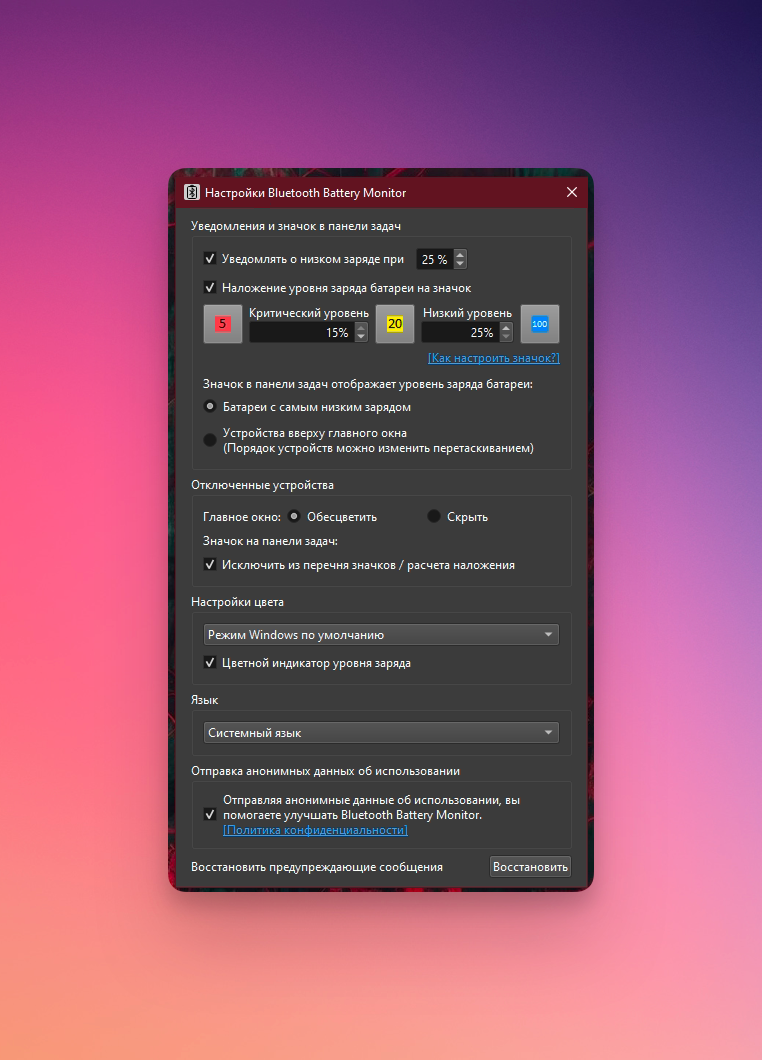
Task: Click the red critical level icon button showing 5
Action: 223,324
